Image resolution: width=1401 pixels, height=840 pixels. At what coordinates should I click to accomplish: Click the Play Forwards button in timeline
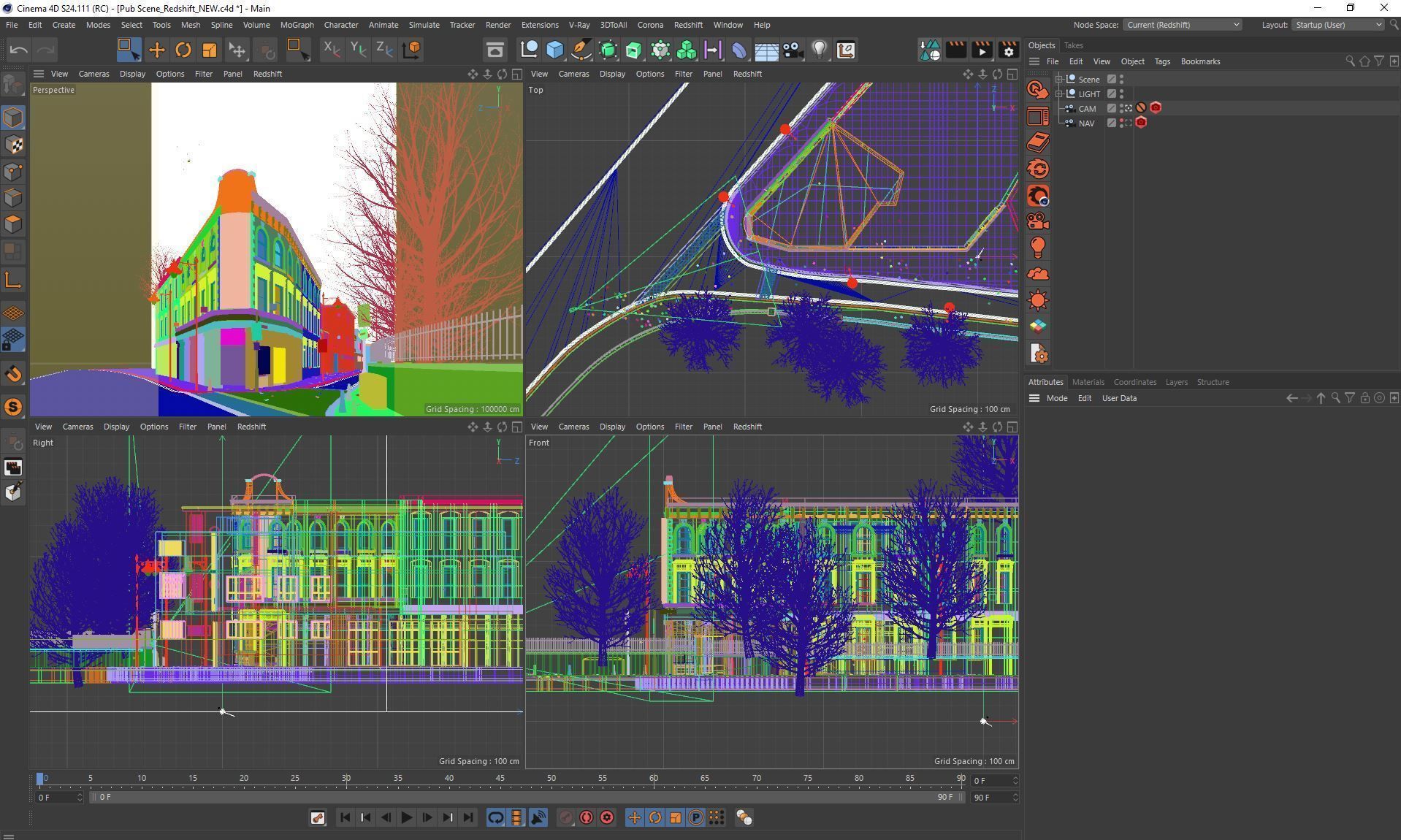point(406,817)
